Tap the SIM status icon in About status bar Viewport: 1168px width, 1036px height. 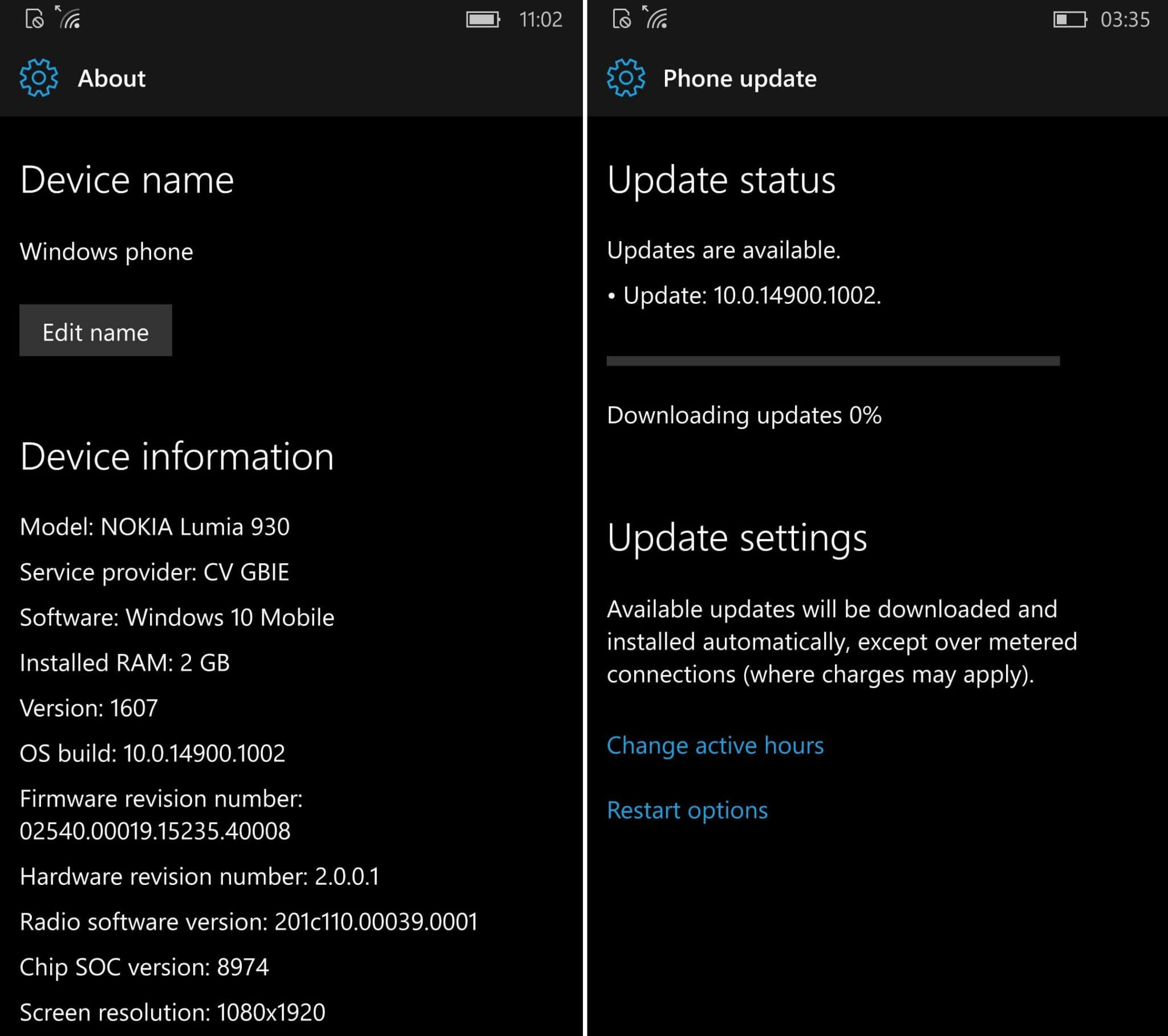(x=34, y=19)
